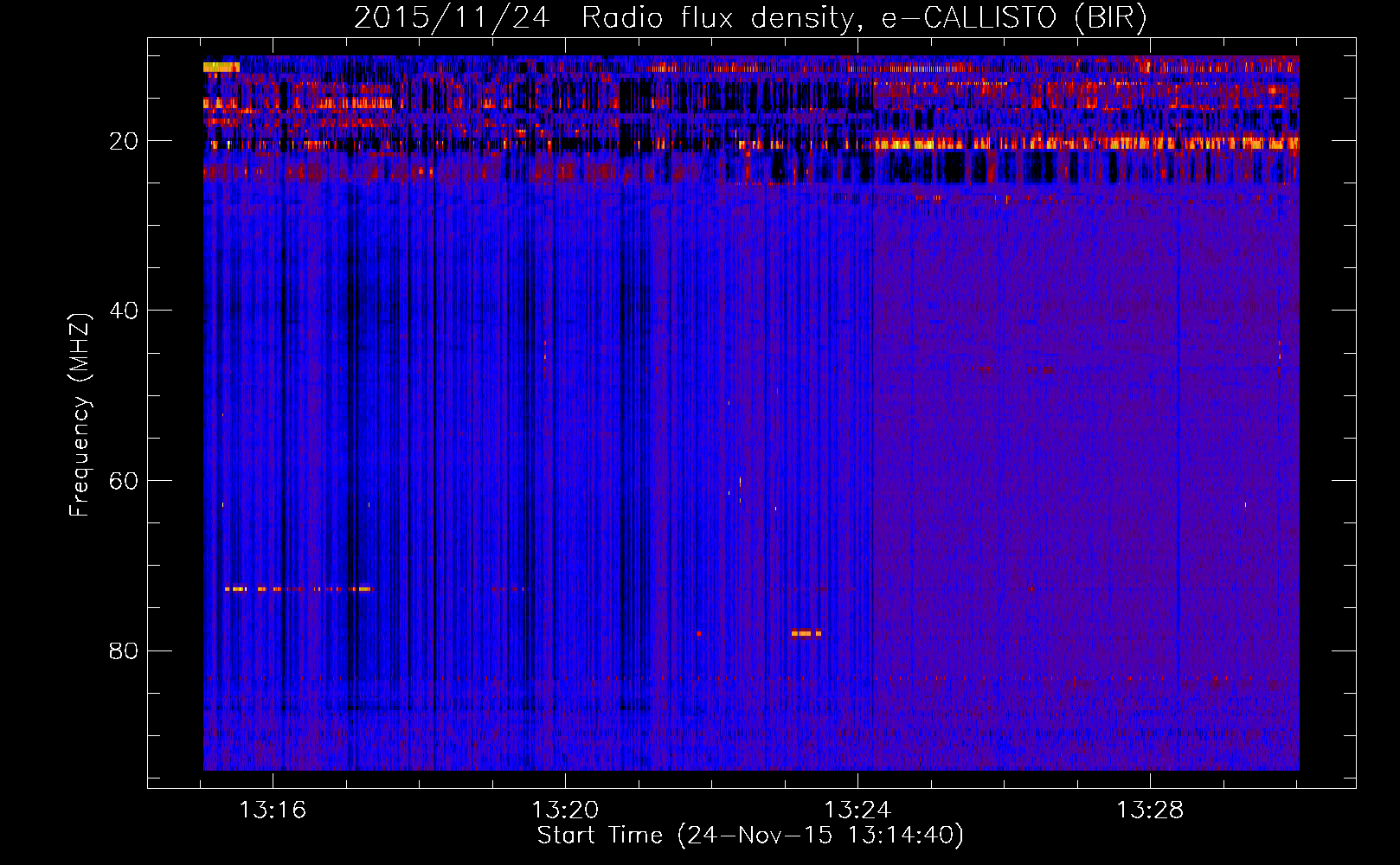Click the 'Start Time (24-Nov-15 13:14:40)' label
This screenshot has width=1400, height=865.
[x=750, y=836]
